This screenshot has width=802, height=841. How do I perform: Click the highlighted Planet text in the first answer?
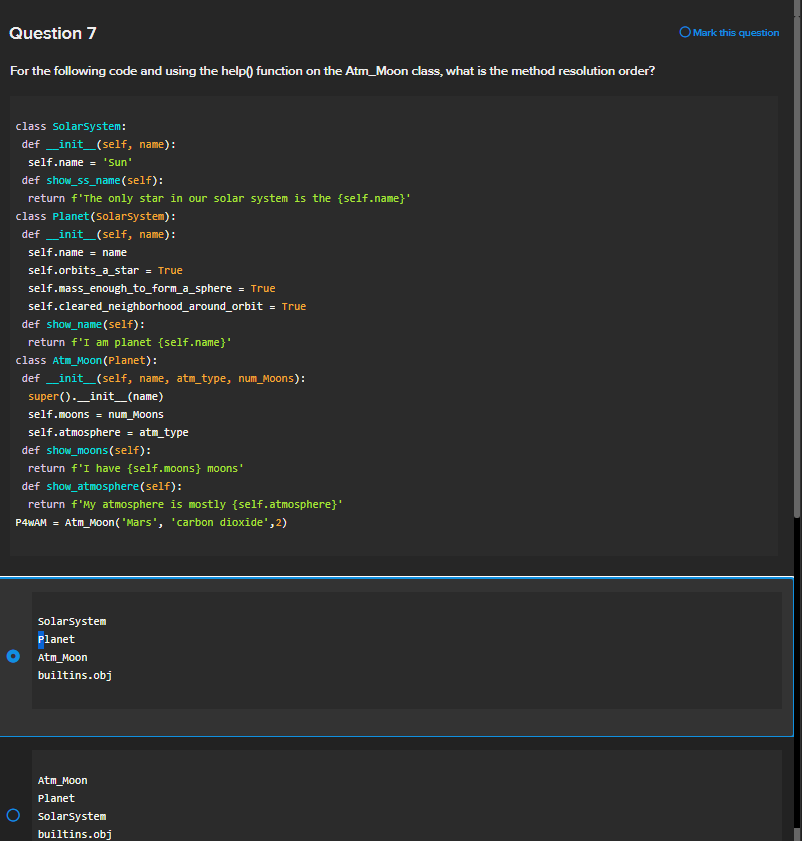coord(56,640)
